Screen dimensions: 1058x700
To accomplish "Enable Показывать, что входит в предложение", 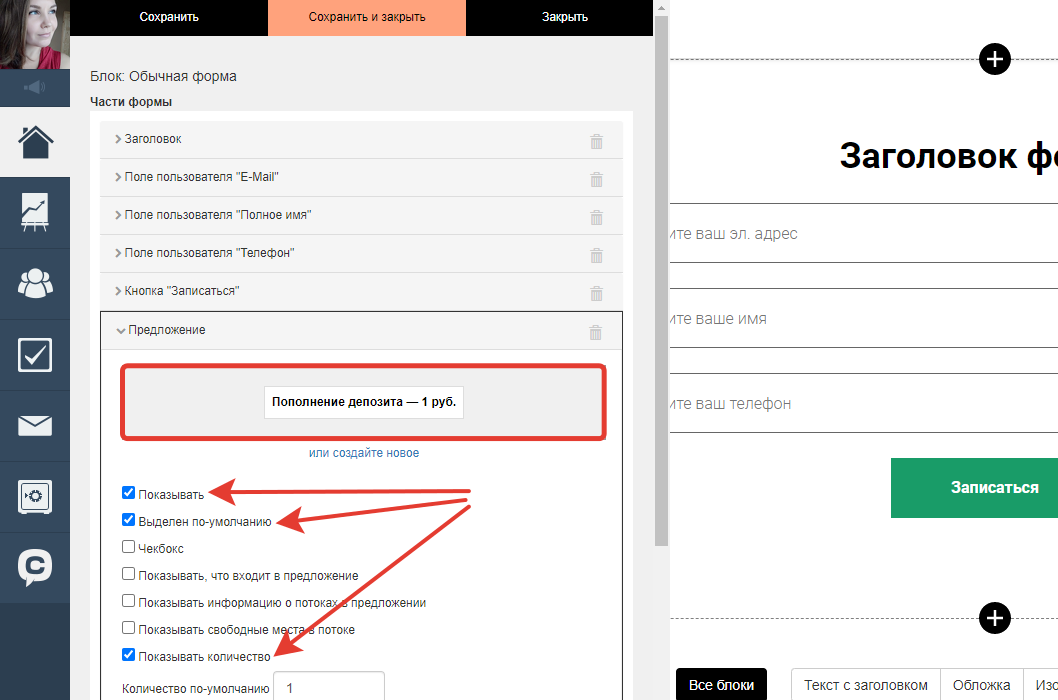I will tap(128, 574).
